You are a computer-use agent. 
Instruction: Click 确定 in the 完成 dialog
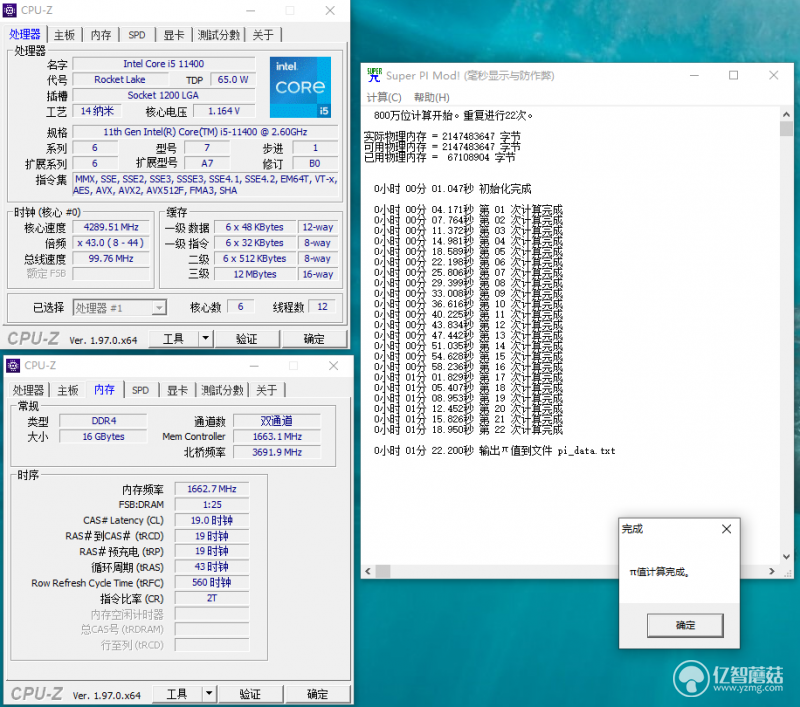click(685, 625)
